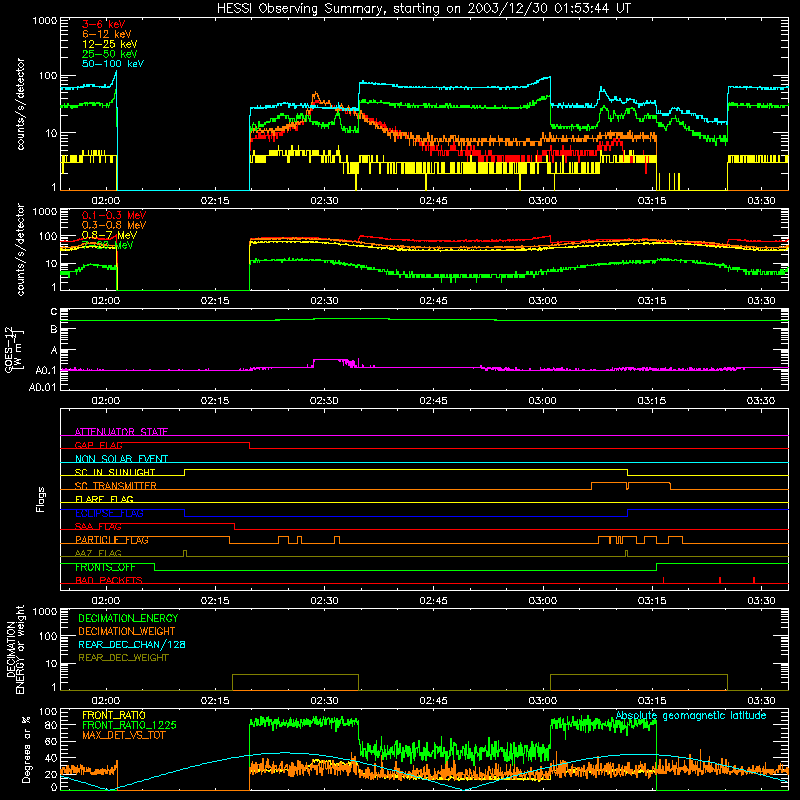This screenshot has height=800, width=800.
Task: Select the FLARE_FLAG label
Action: pos(104,499)
